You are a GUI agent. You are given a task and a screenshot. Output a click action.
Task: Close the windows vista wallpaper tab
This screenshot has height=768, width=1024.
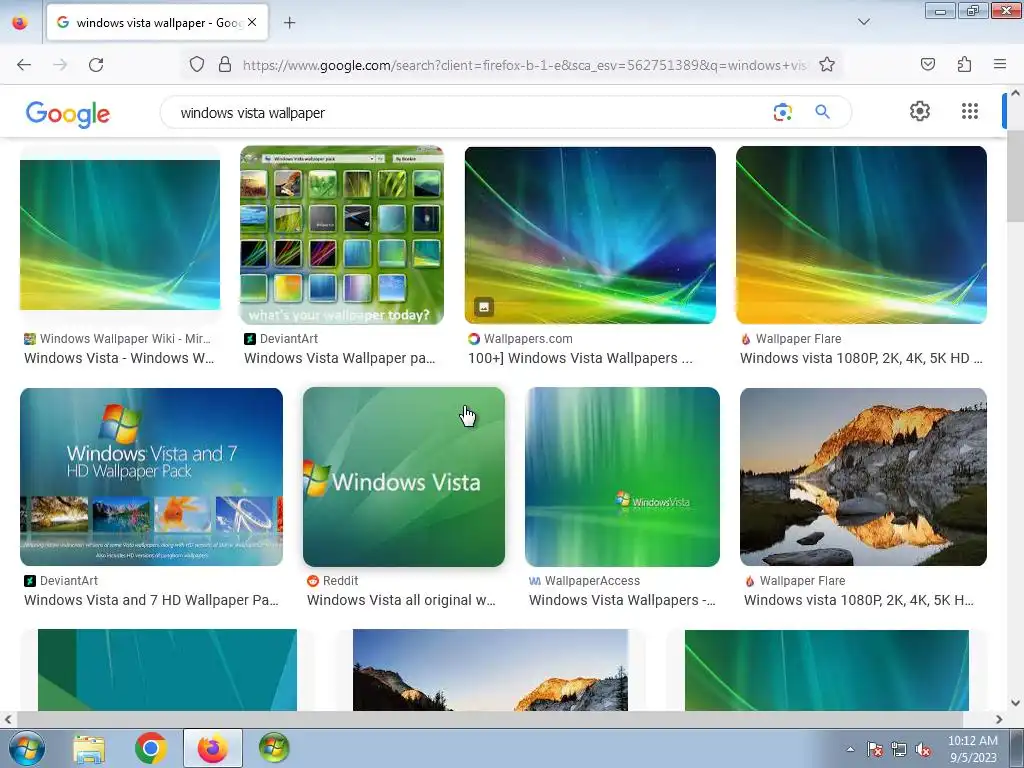(252, 22)
